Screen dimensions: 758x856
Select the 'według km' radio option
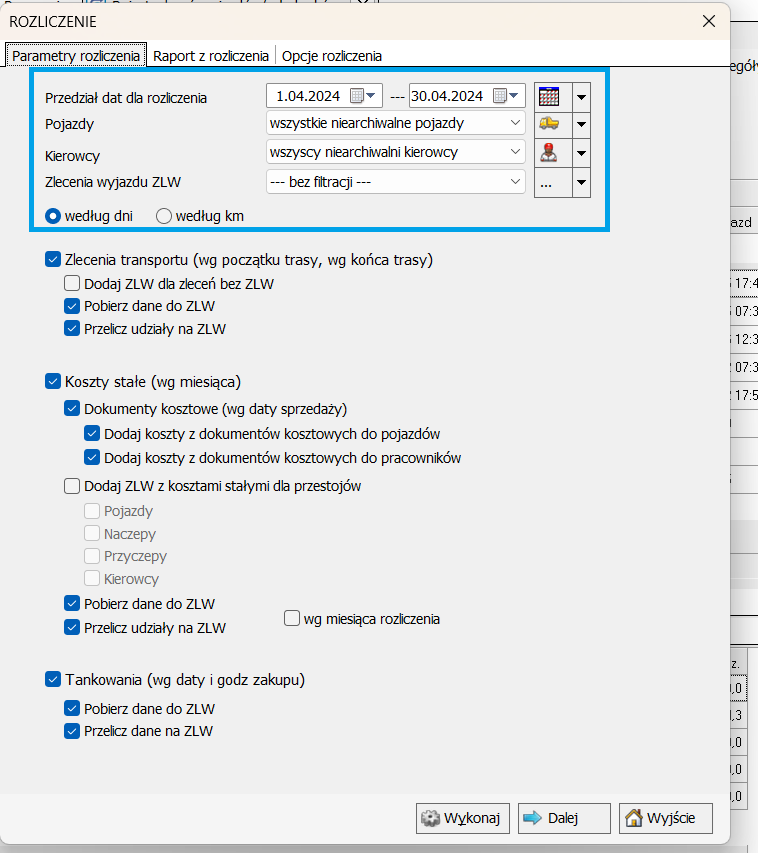click(x=164, y=215)
